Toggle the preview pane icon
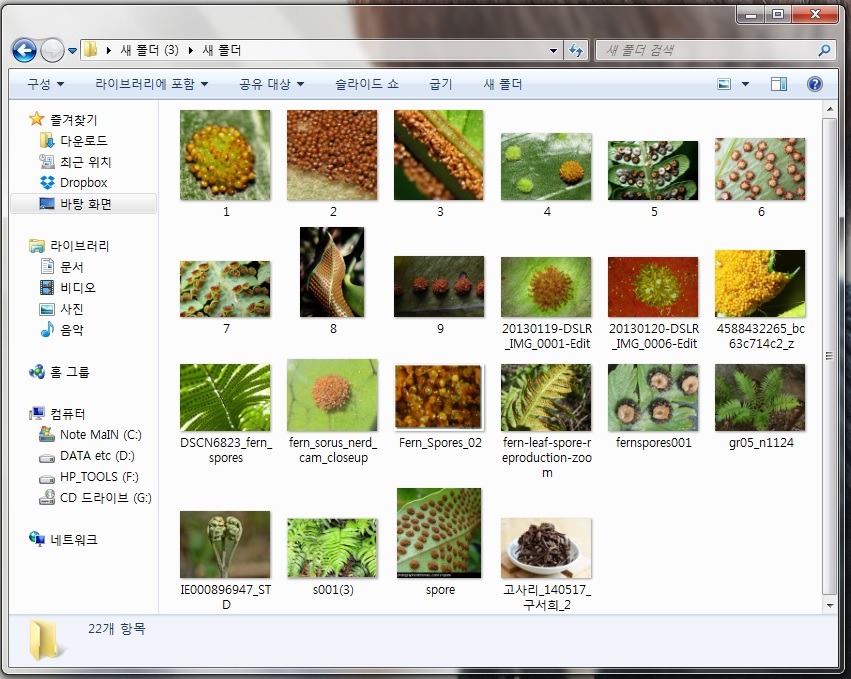This screenshot has width=851, height=679. point(778,84)
